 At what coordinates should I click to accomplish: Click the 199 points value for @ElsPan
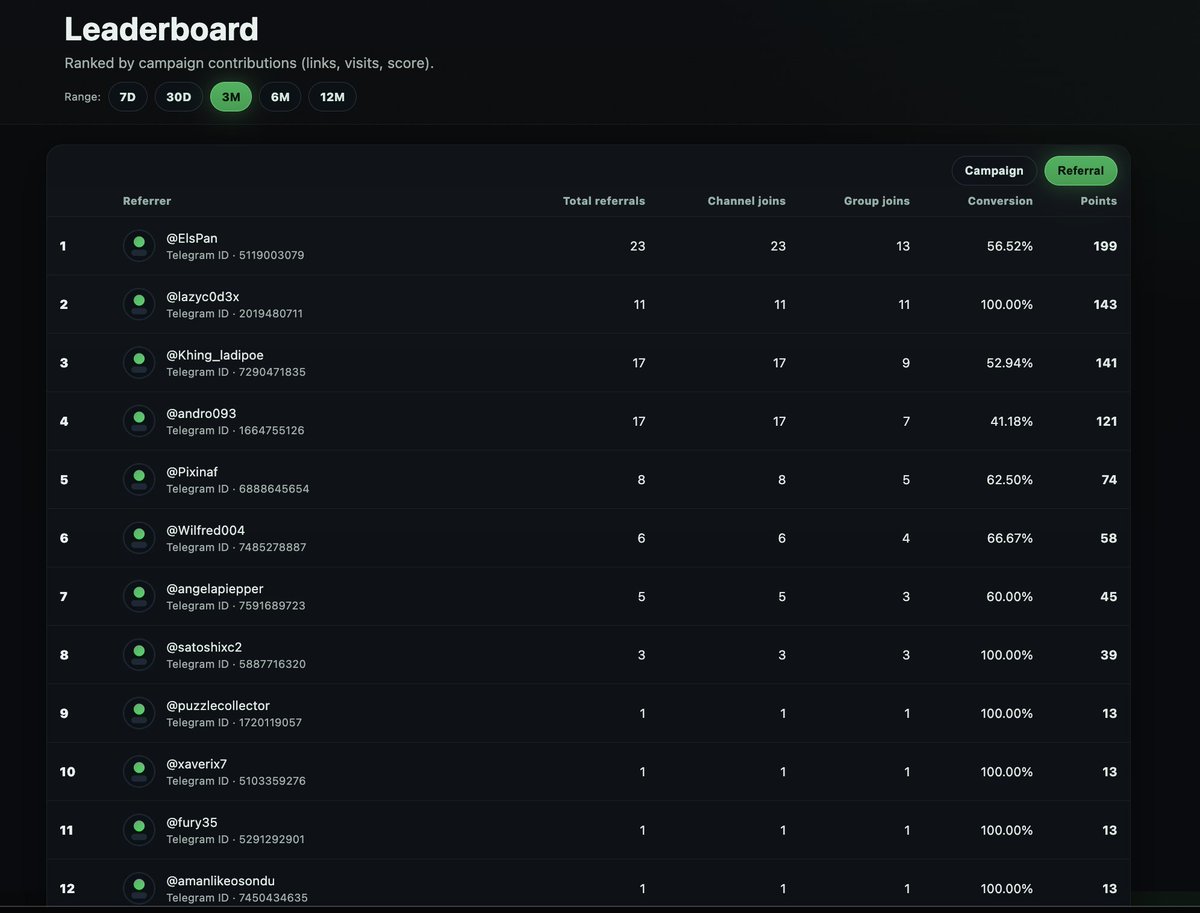point(1105,246)
